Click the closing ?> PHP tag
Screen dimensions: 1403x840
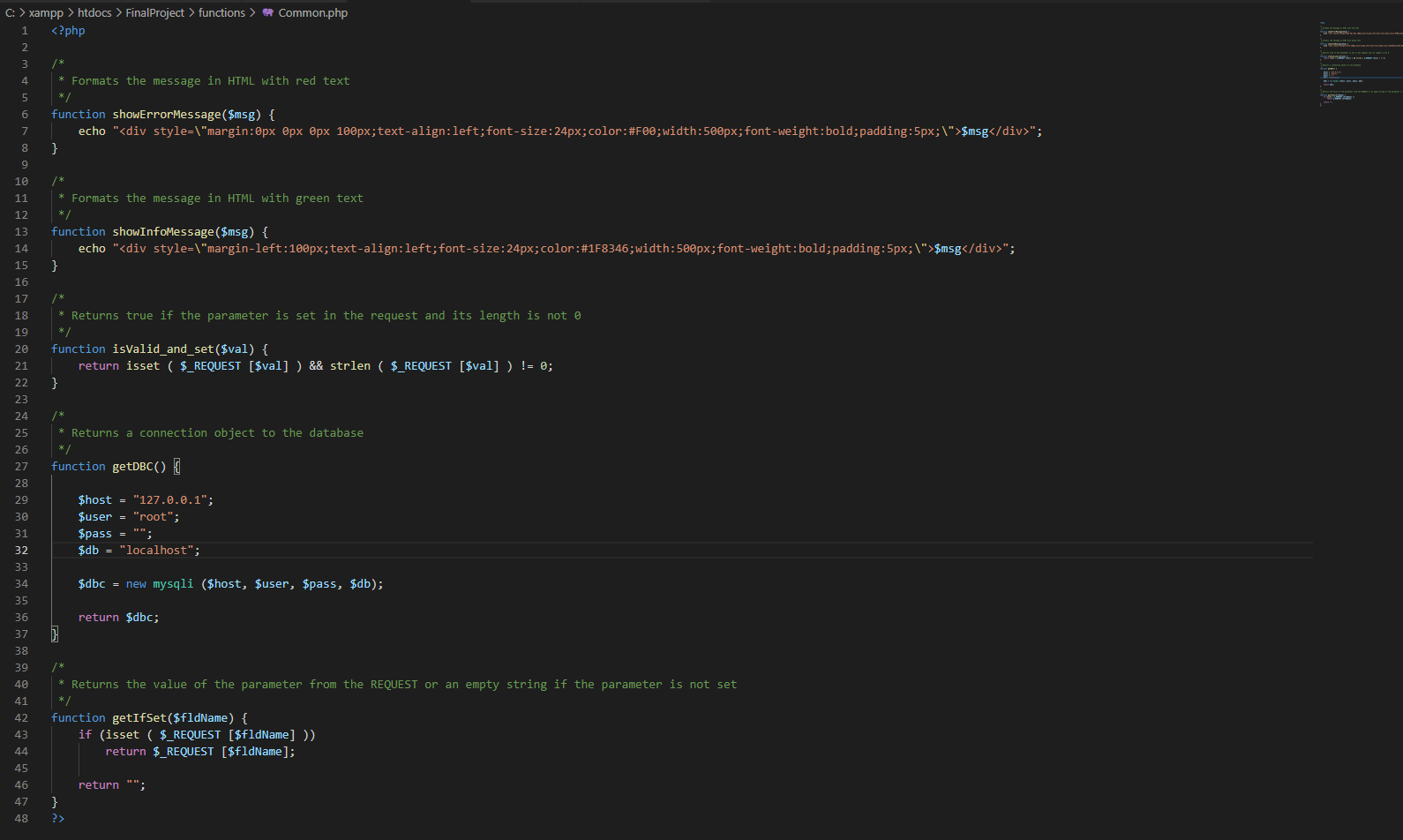point(57,818)
